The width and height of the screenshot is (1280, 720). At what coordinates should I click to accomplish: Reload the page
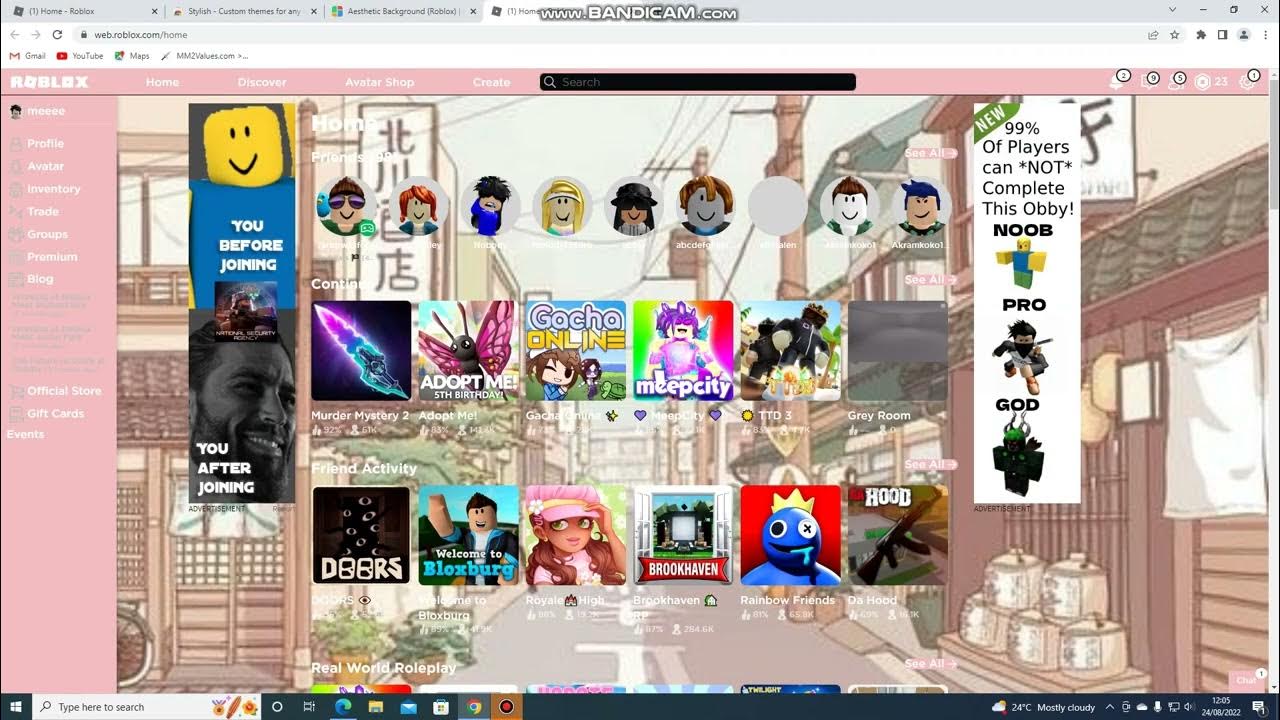point(57,34)
